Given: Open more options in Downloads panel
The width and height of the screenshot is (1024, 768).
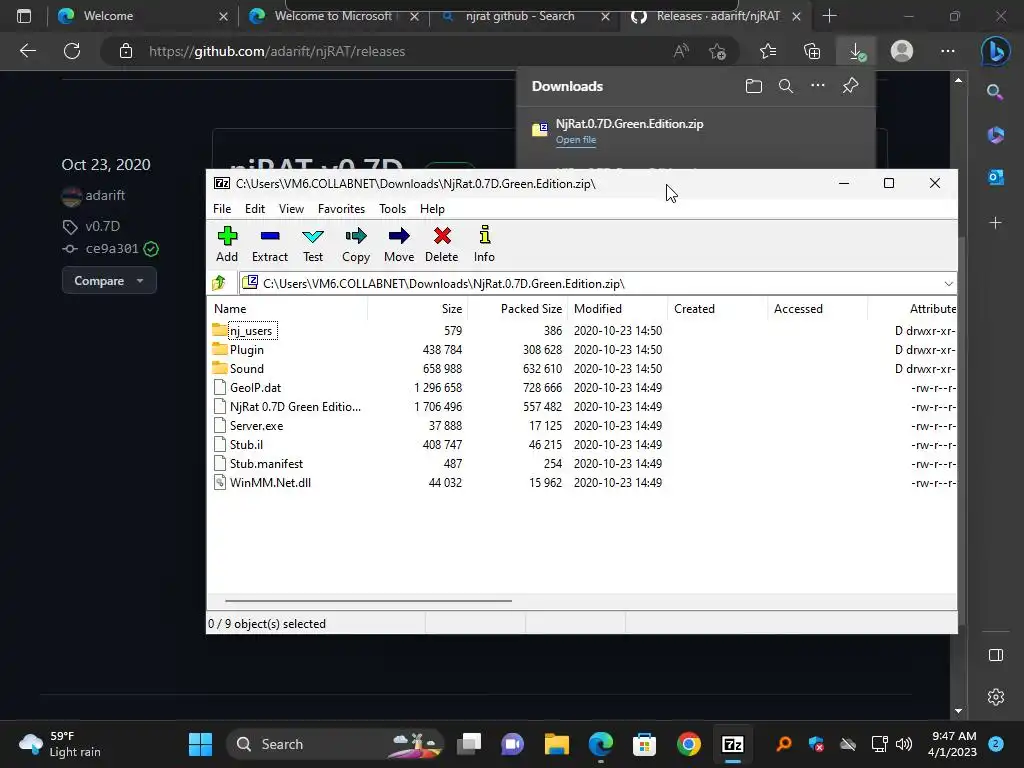Looking at the screenshot, I should click(818, 86).
